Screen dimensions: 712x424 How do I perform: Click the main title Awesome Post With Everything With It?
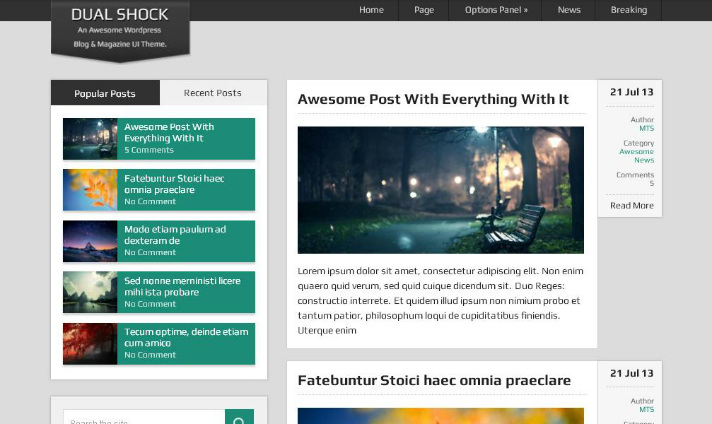(x=433, y=99)
